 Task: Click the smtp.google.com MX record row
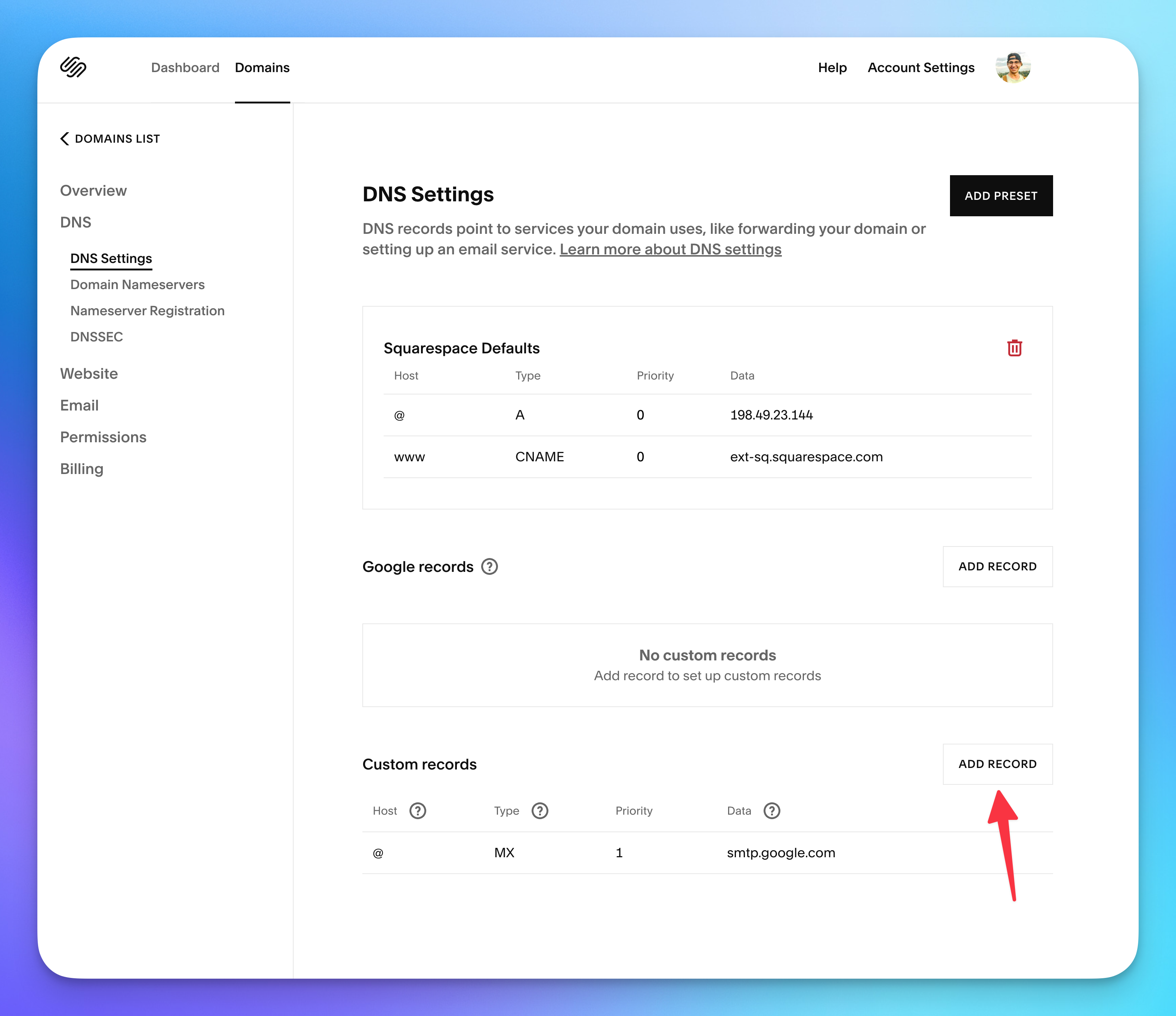(707, 852)
